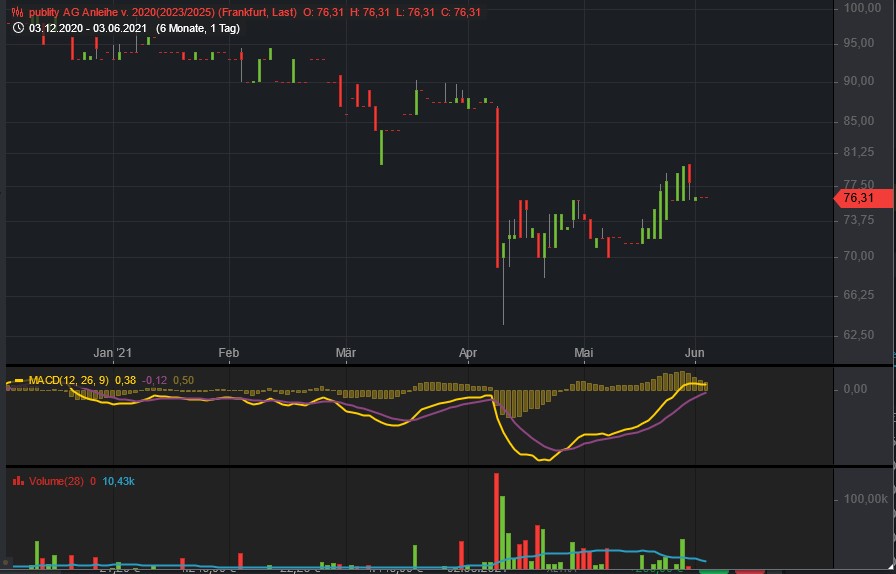Click the red volume value 0
896x574 pixels.
point(93,481)
